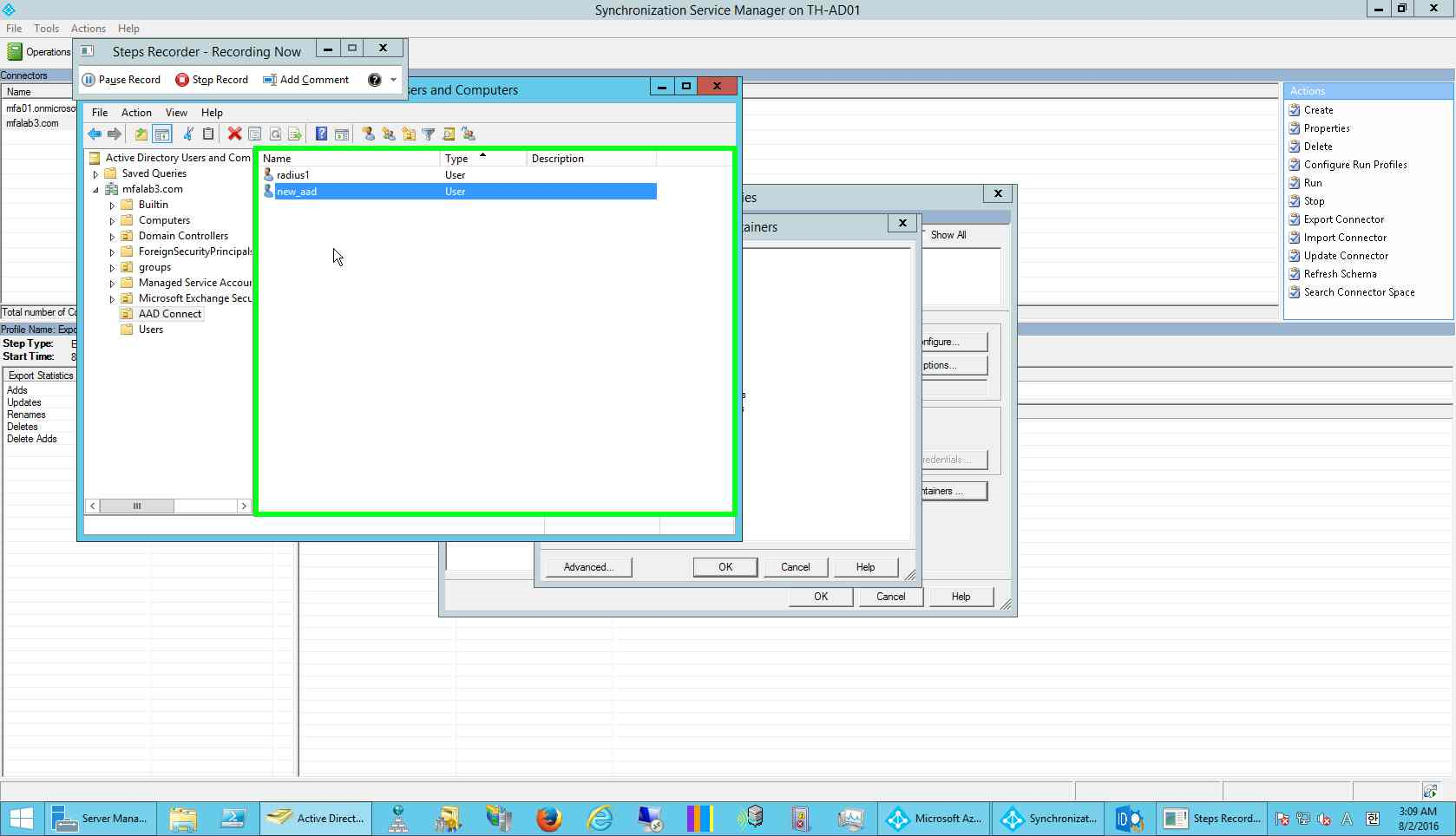
Task: Open the File menu in Users and Computers
Action: [100, 113]
